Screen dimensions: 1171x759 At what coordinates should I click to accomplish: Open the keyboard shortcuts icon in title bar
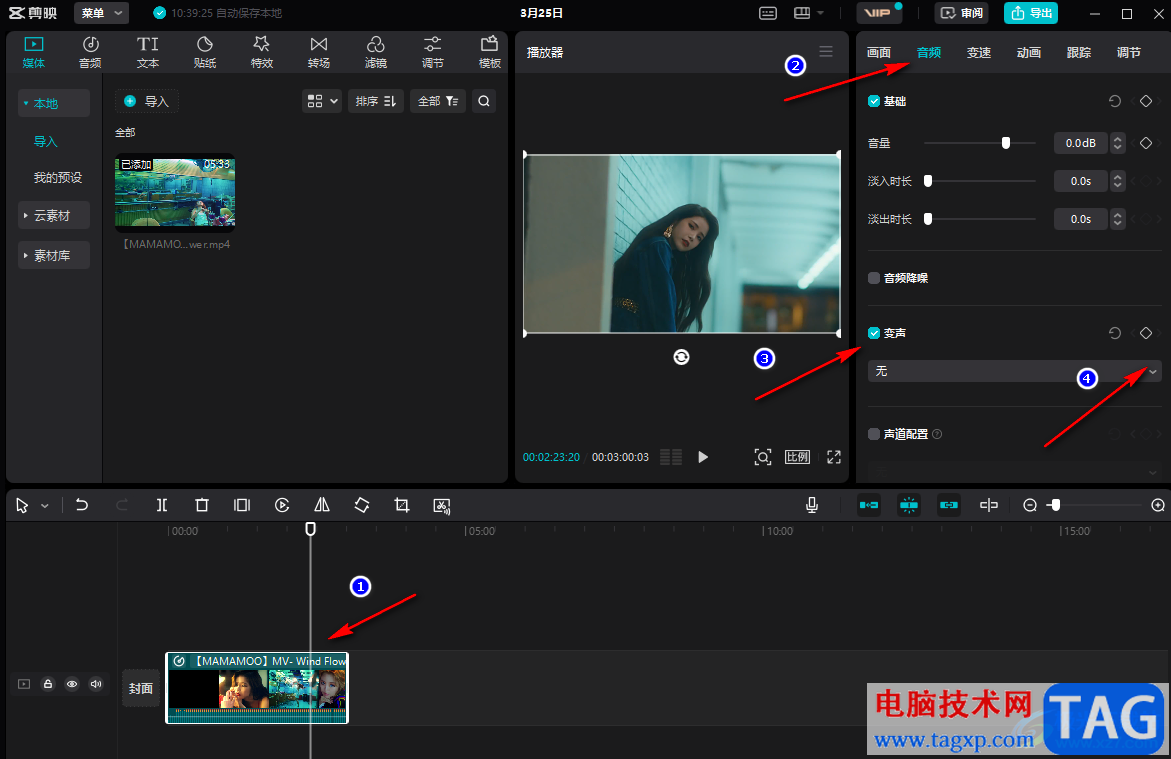click(x=768, y=13)
